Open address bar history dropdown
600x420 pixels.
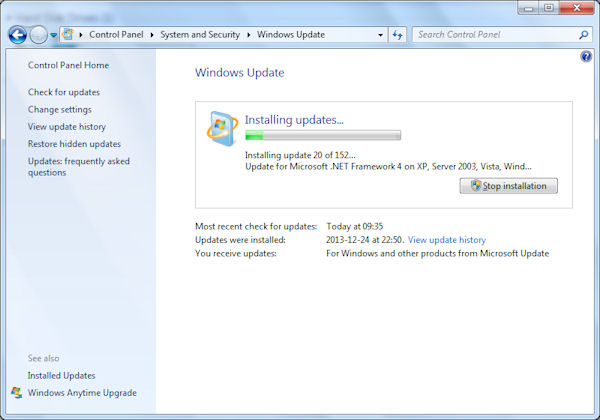pos(380,35)
